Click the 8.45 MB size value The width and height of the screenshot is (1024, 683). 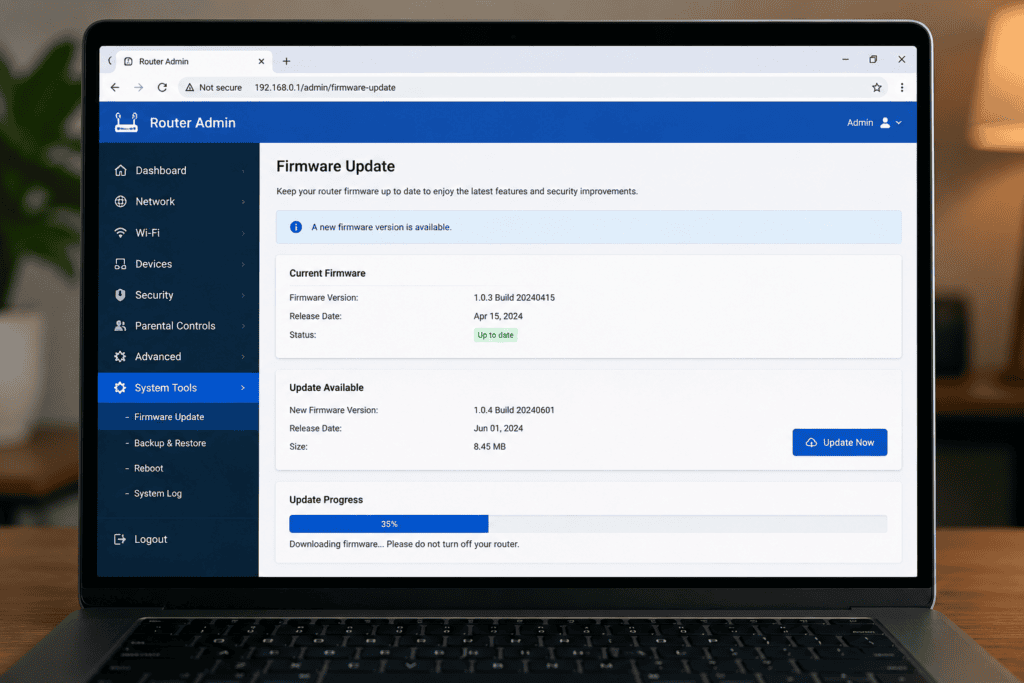coord(489,447)
